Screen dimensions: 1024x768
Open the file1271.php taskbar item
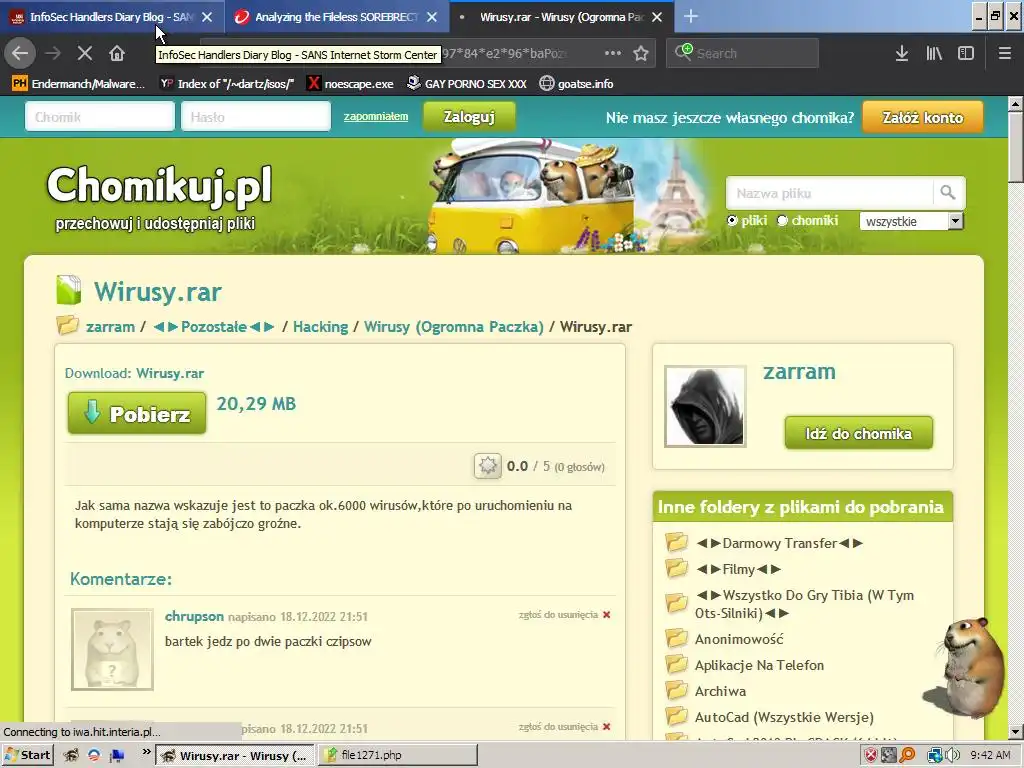pos(398,755)
